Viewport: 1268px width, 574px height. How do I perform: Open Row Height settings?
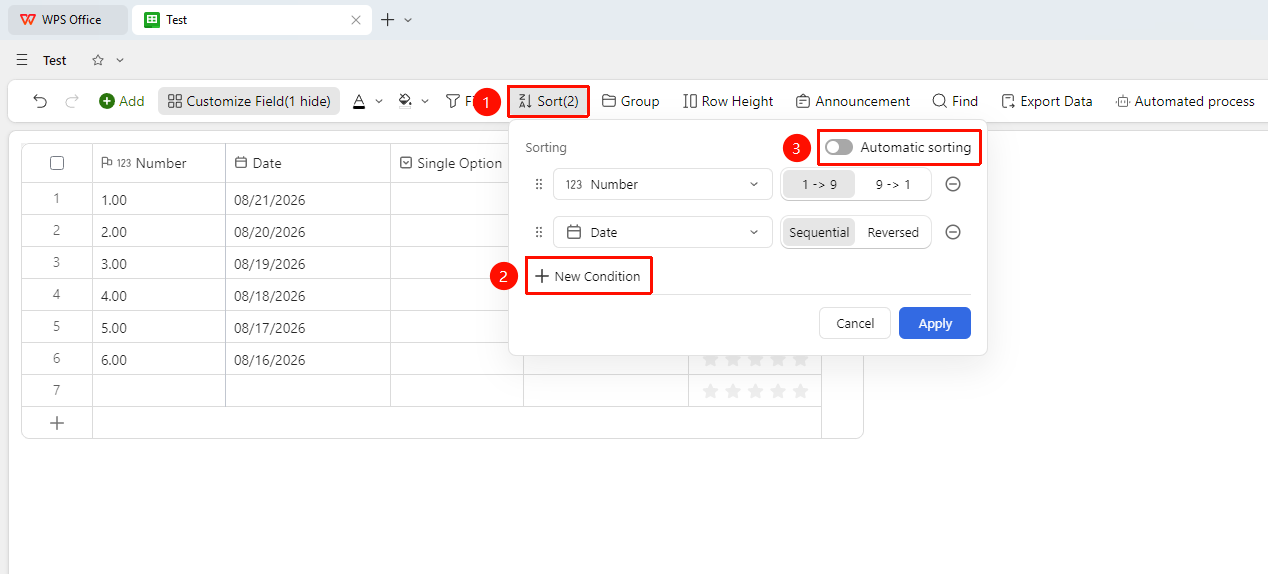point(728,101)
